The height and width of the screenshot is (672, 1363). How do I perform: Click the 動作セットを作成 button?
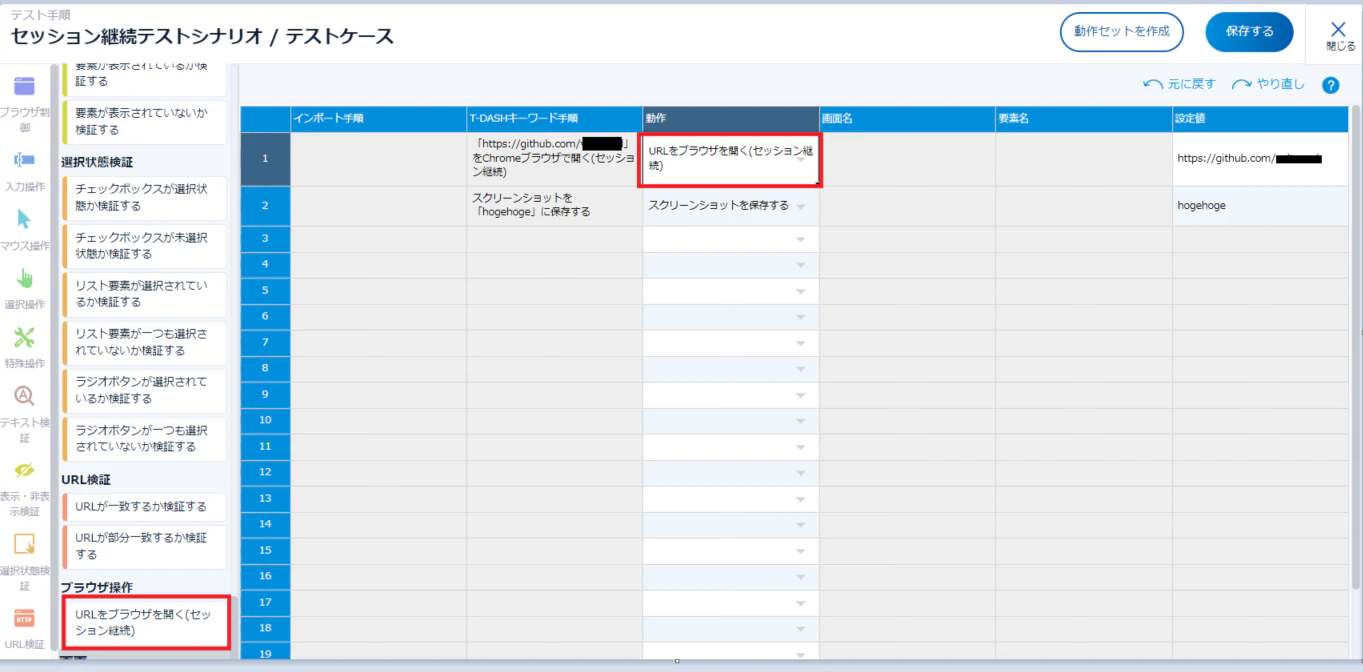pyautogui.click(x=1122, y=32)
